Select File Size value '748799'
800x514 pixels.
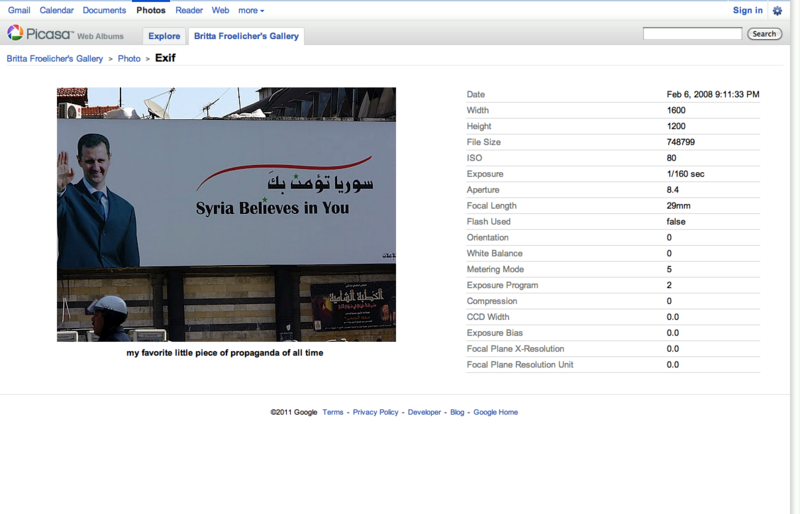click(x=681, y=142)
